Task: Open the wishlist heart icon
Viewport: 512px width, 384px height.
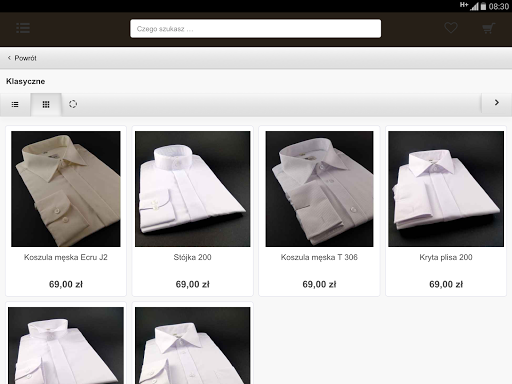Action: click(451, 28)
